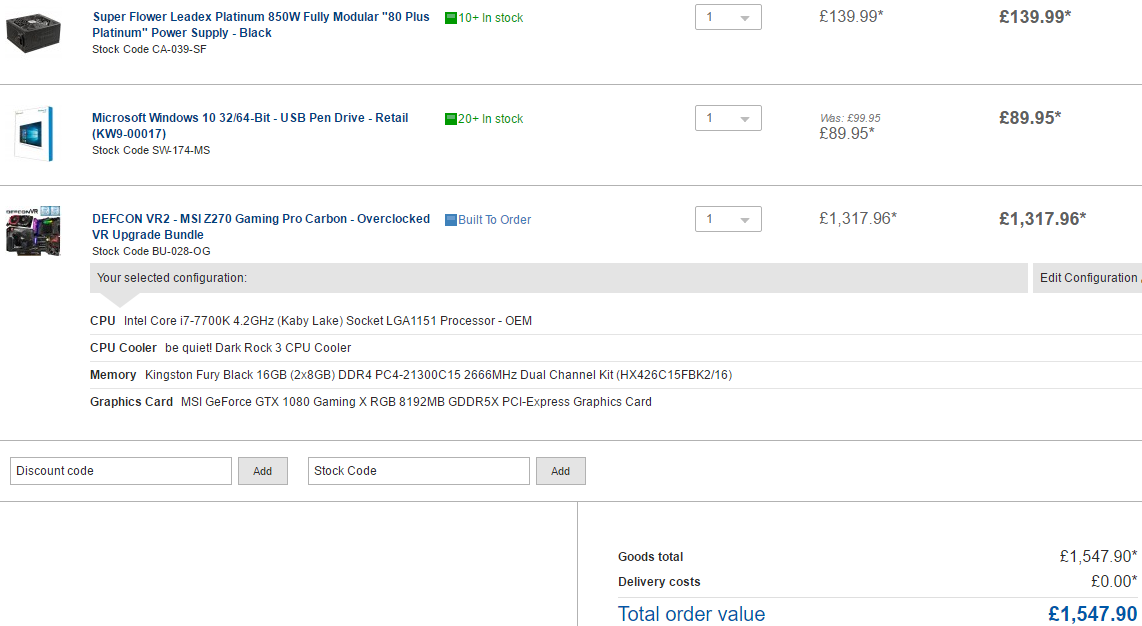The height and width of the screenshot is (626, 1142).
Task: Open the Super Flower power supply thumbnail
Action: pyautogui.click(x=34, y=33)
